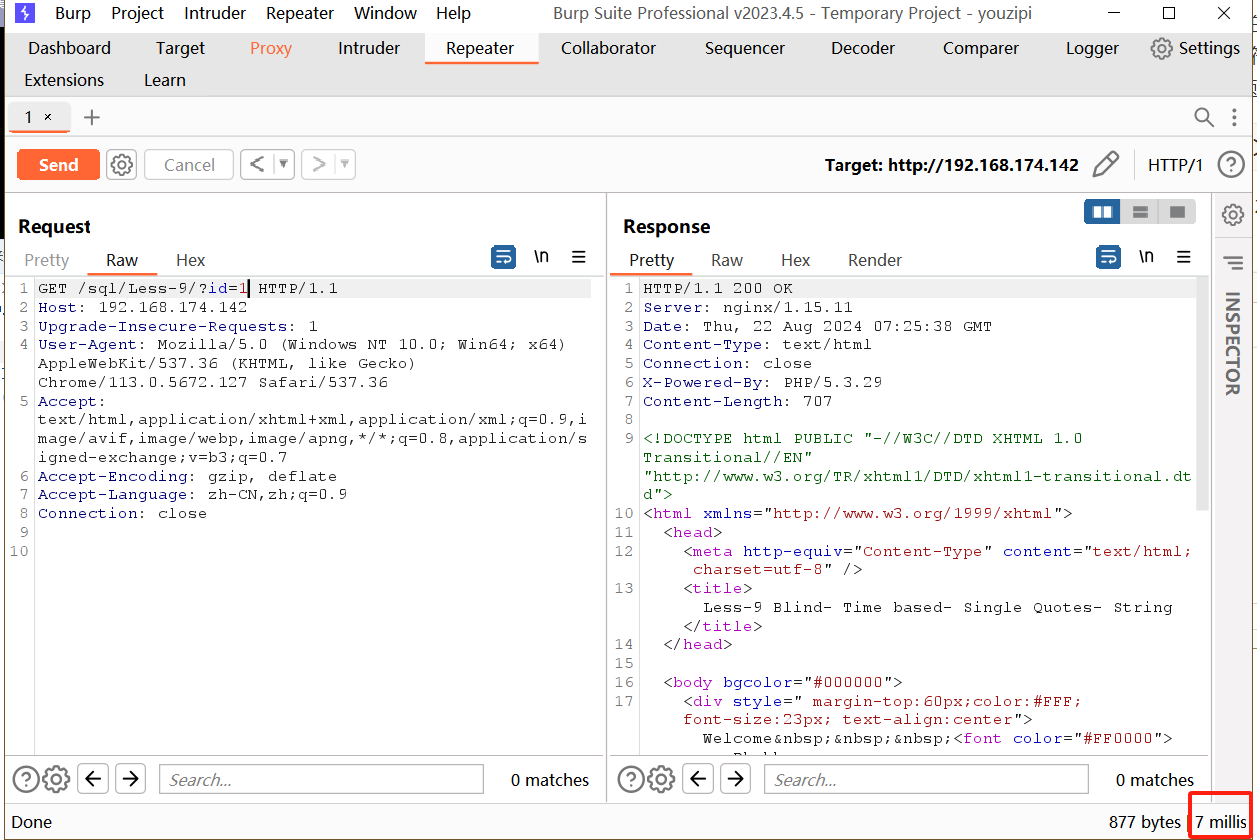Show Response in Raw view
Image resolution: width=1257 pixels, height=840 pixels.
(x=727, y=260)
